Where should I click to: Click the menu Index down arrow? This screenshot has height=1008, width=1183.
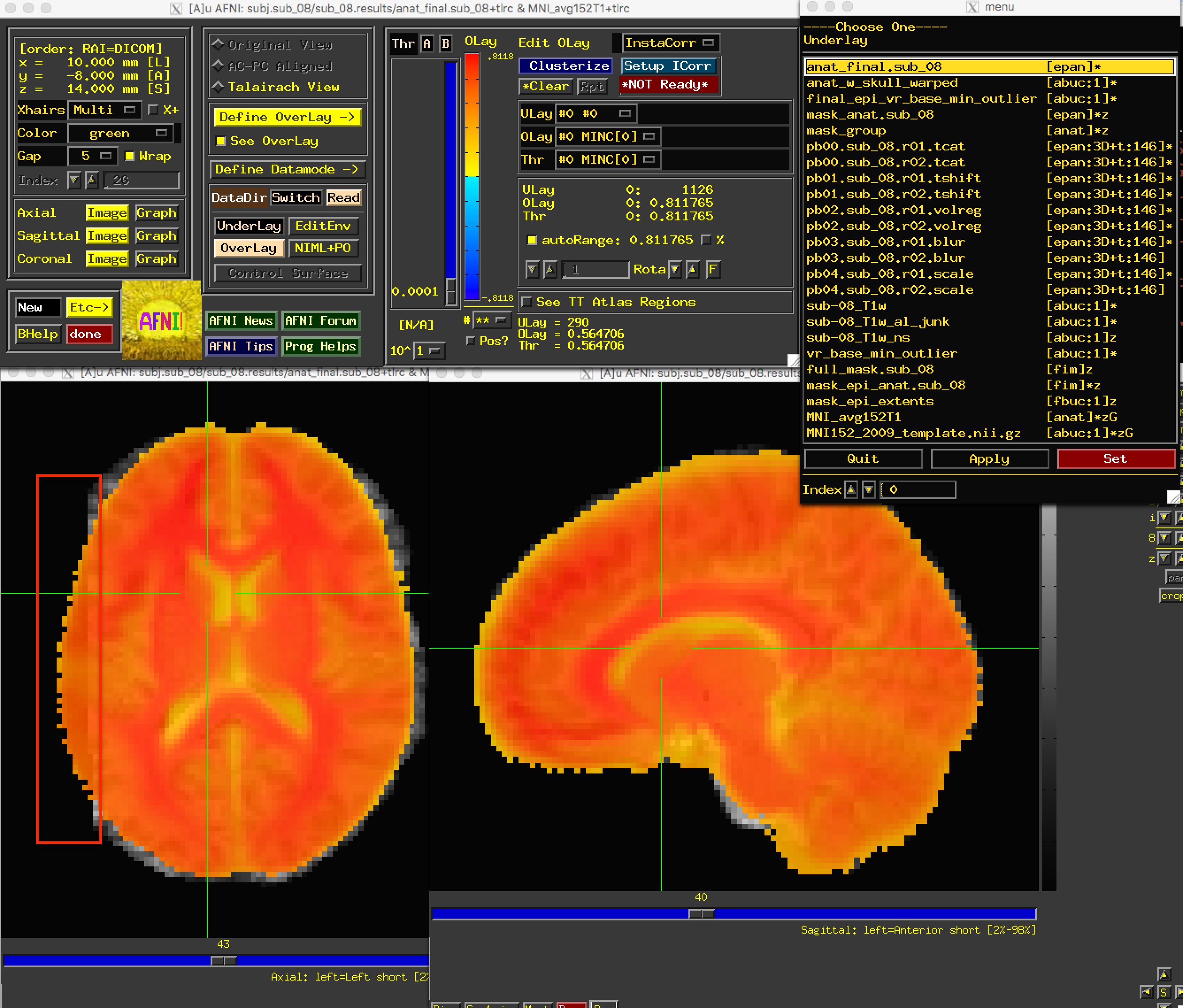click(x=868, y=489)
